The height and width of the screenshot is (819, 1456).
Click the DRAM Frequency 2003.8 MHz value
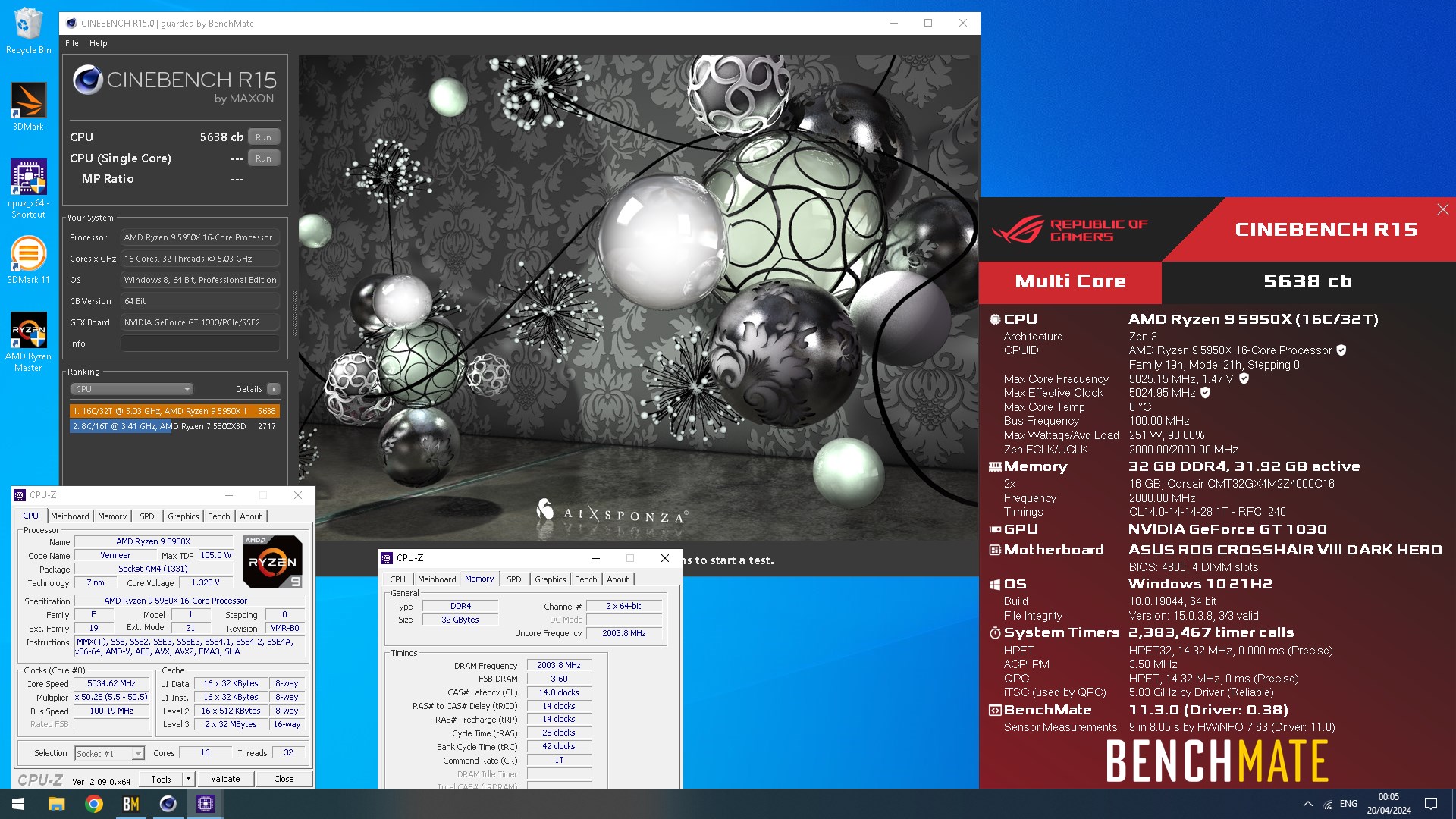(x=559, y=665)
